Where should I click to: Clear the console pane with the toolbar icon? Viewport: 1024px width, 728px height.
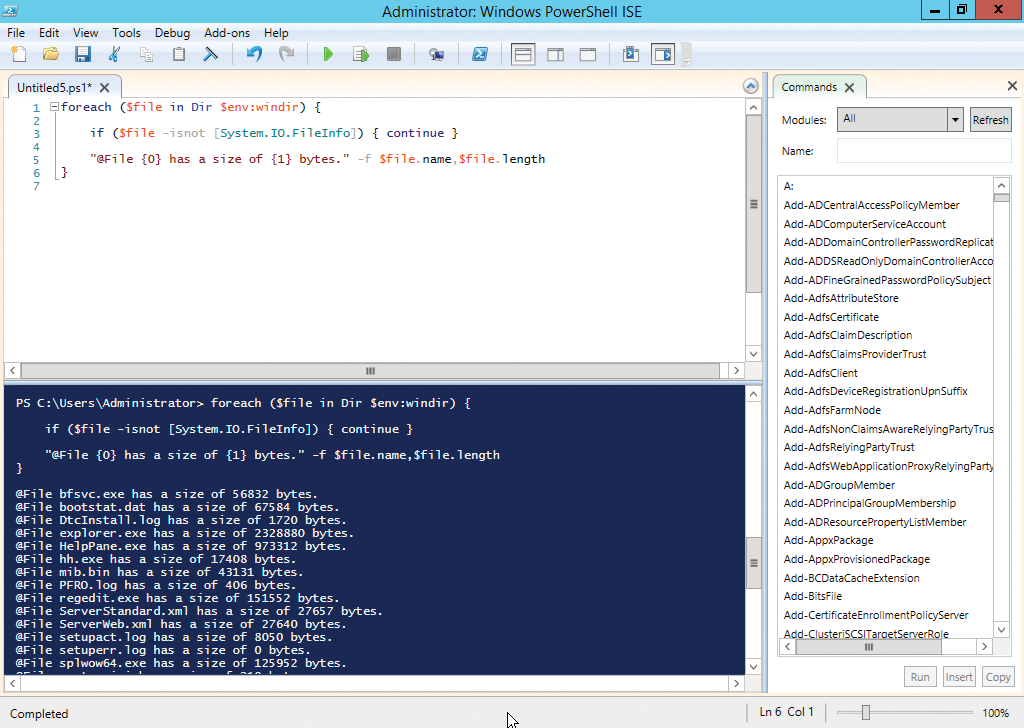click(211, 54)
